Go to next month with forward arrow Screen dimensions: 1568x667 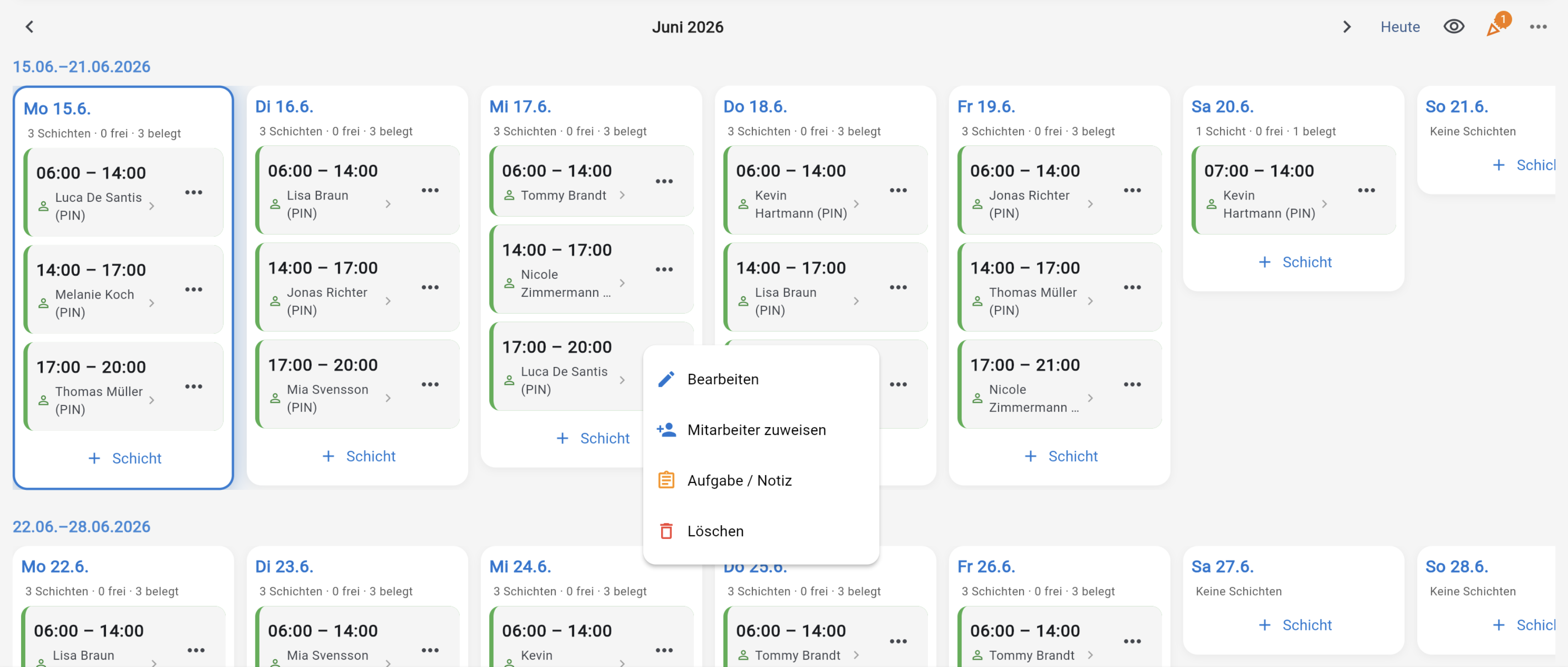tap(1347, 27)
